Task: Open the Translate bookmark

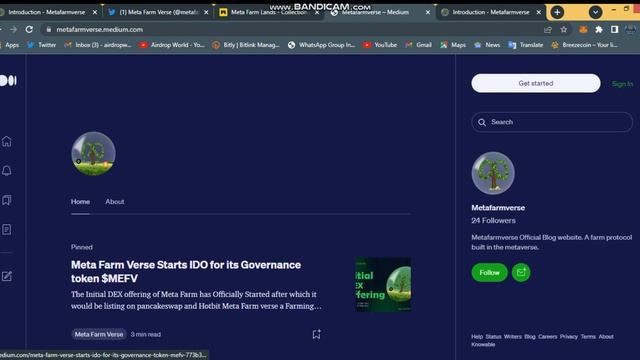Action: coord(526,45)
